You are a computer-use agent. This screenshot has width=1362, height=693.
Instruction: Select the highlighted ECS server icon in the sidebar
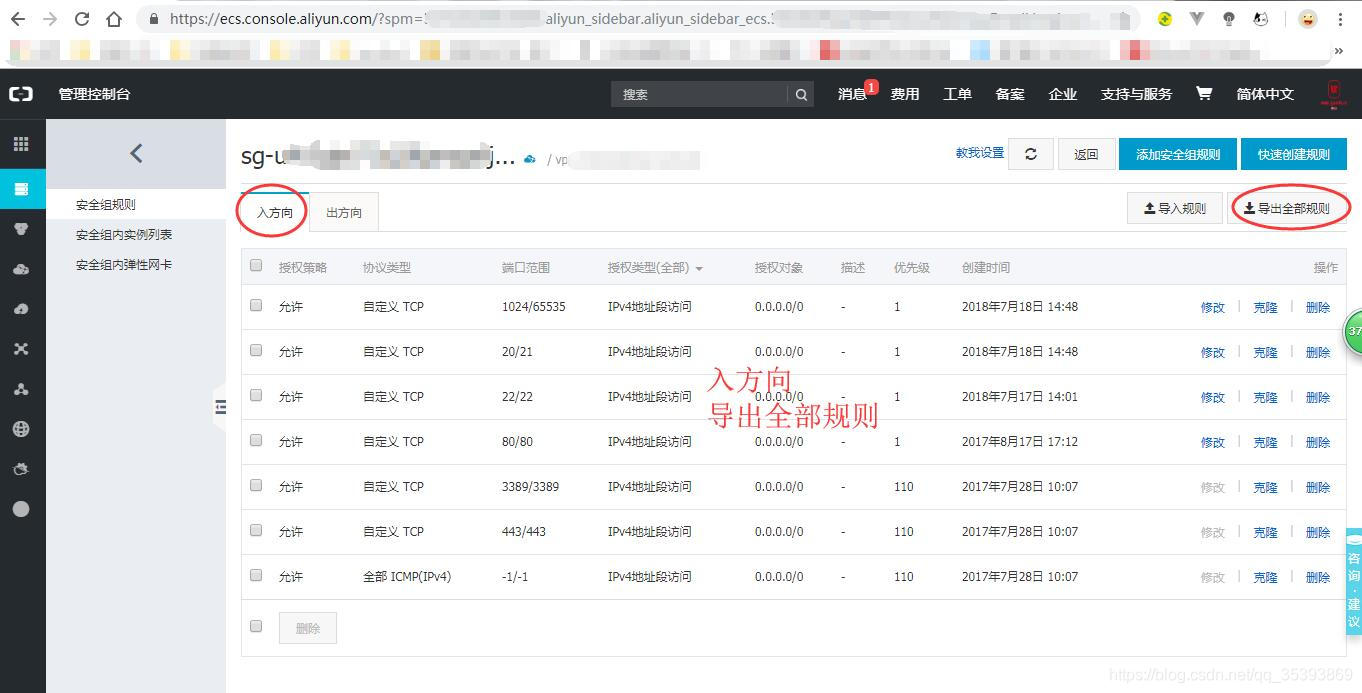[x=22, y=189]
